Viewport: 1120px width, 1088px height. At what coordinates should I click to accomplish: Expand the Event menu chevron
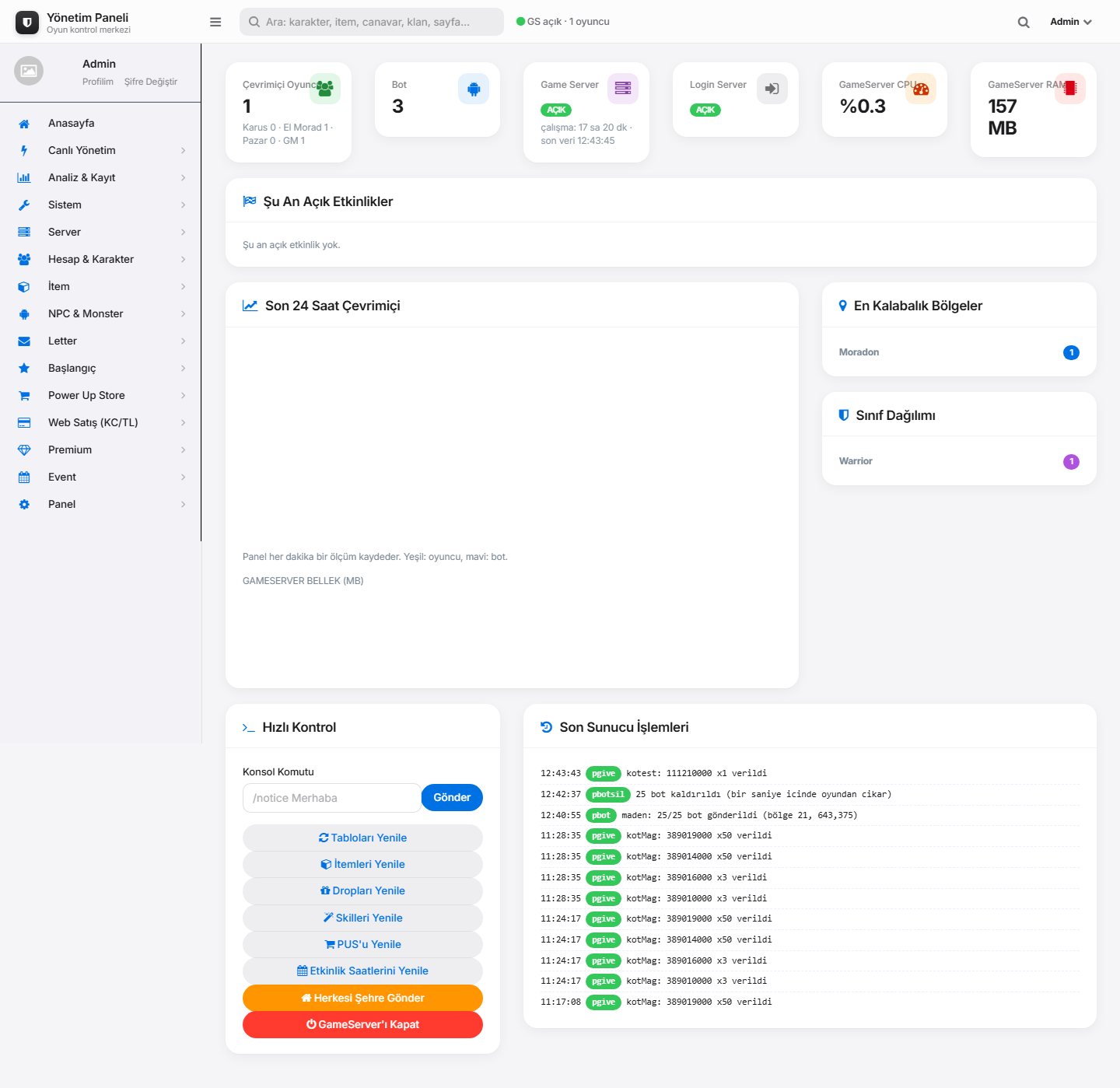click(184, 478)
